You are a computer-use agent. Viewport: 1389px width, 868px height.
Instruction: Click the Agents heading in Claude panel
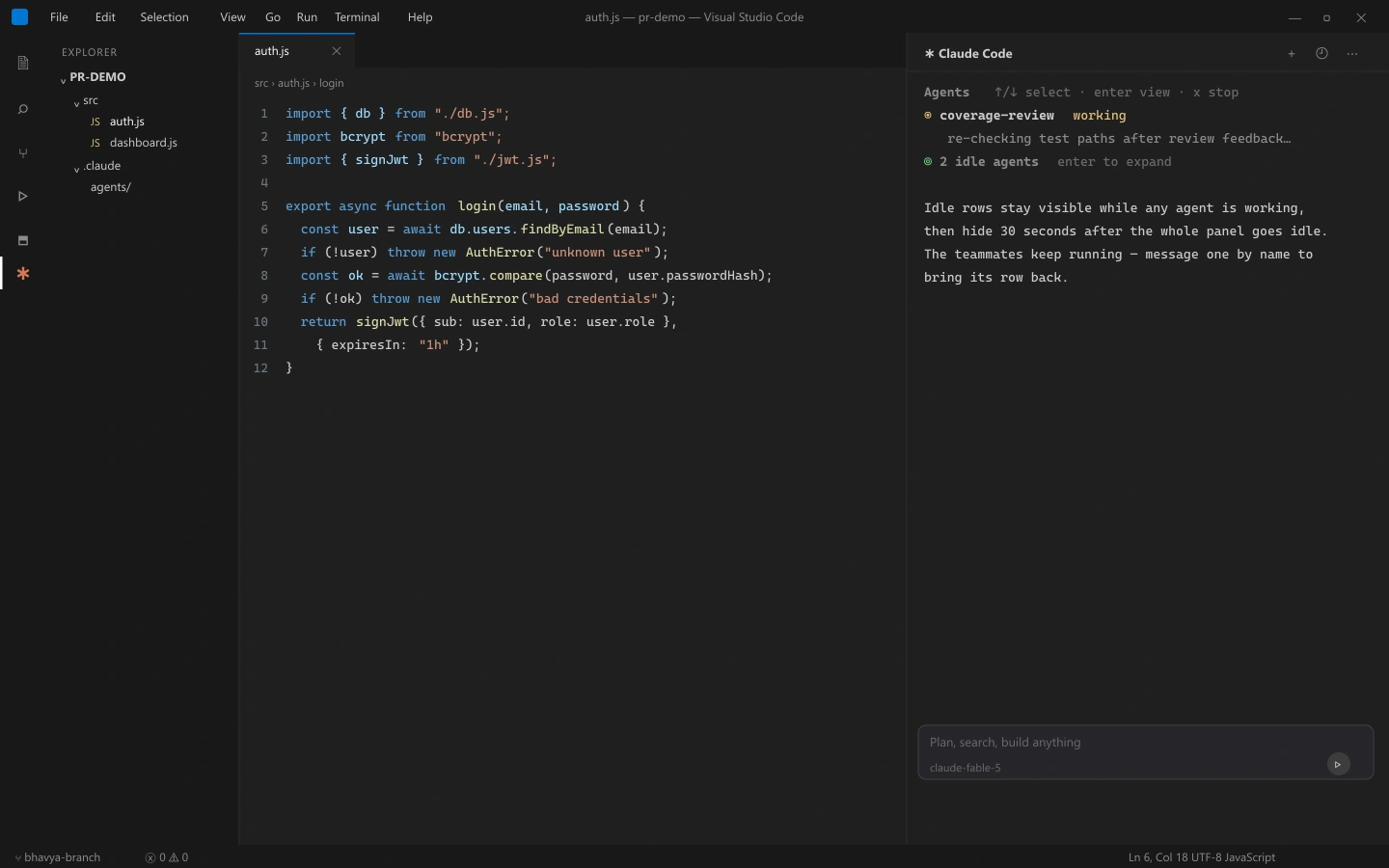(946, 93)
